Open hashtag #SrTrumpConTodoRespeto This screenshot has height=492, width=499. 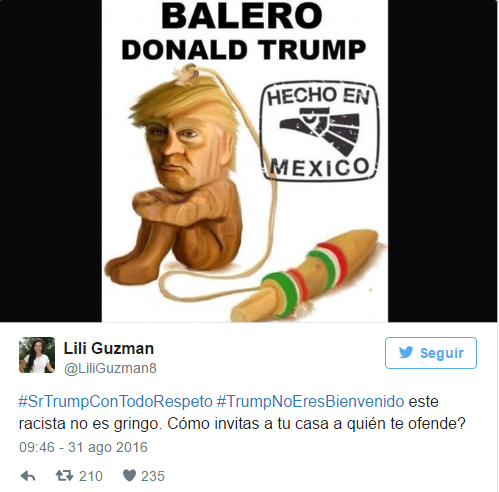pyautogui.click(x=116, y=401)
